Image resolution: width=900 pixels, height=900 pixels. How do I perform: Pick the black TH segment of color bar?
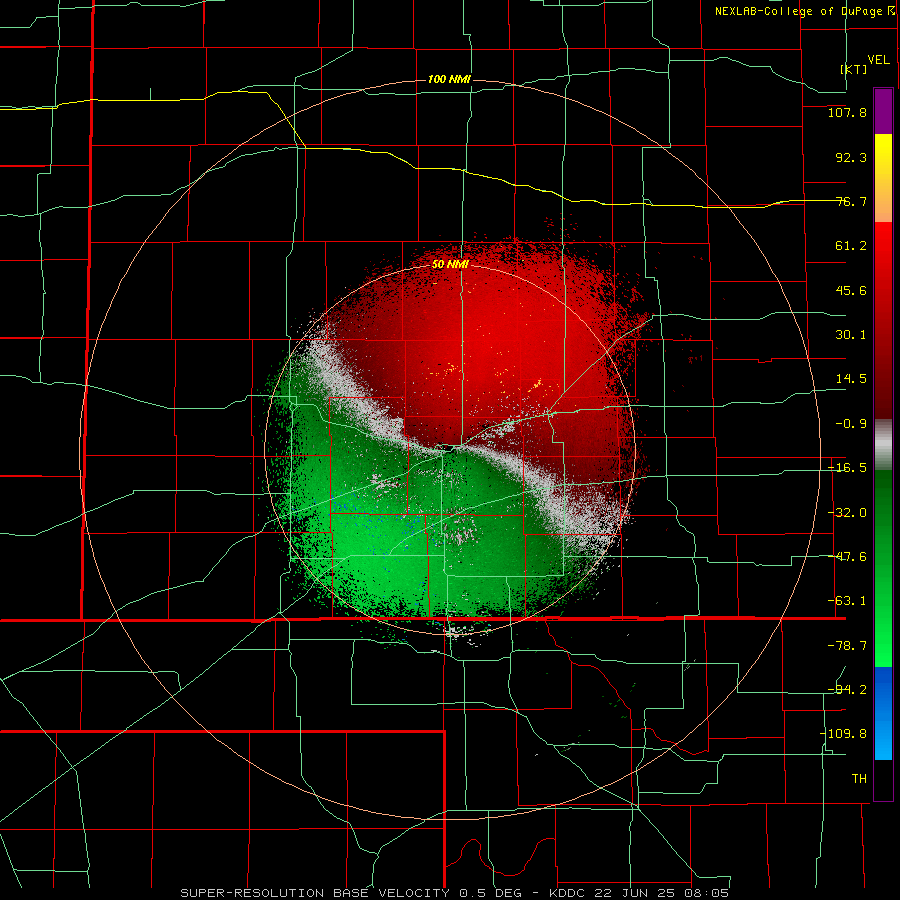(883, 779)
